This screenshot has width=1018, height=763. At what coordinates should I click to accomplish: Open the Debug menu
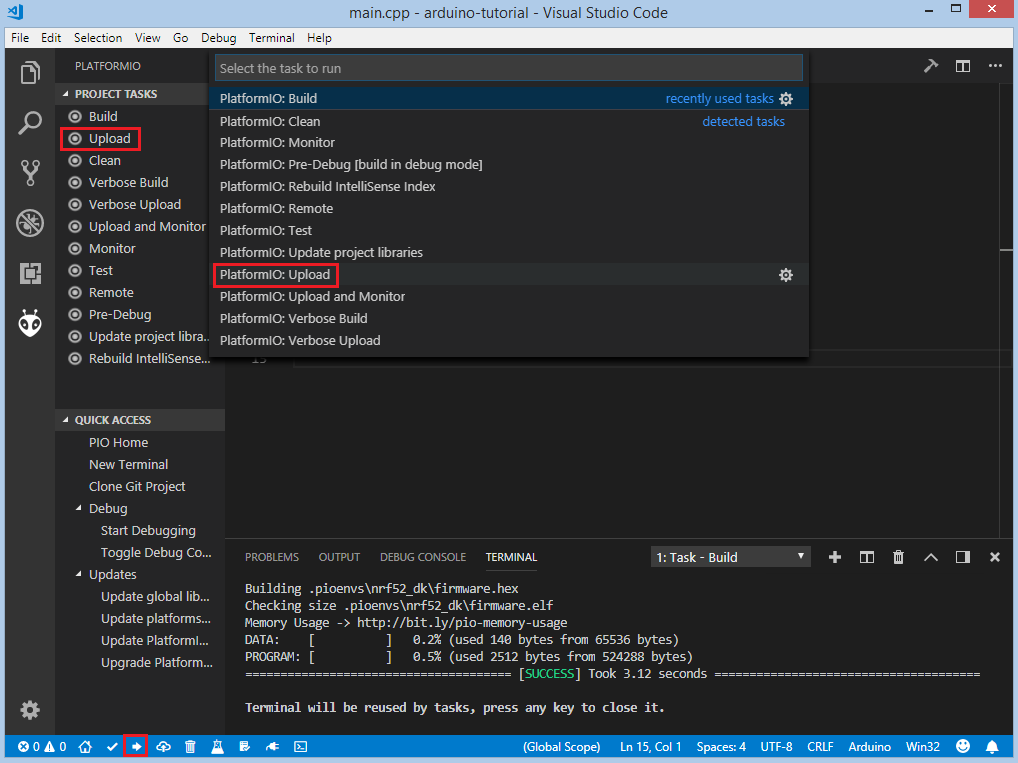point(218,38)
